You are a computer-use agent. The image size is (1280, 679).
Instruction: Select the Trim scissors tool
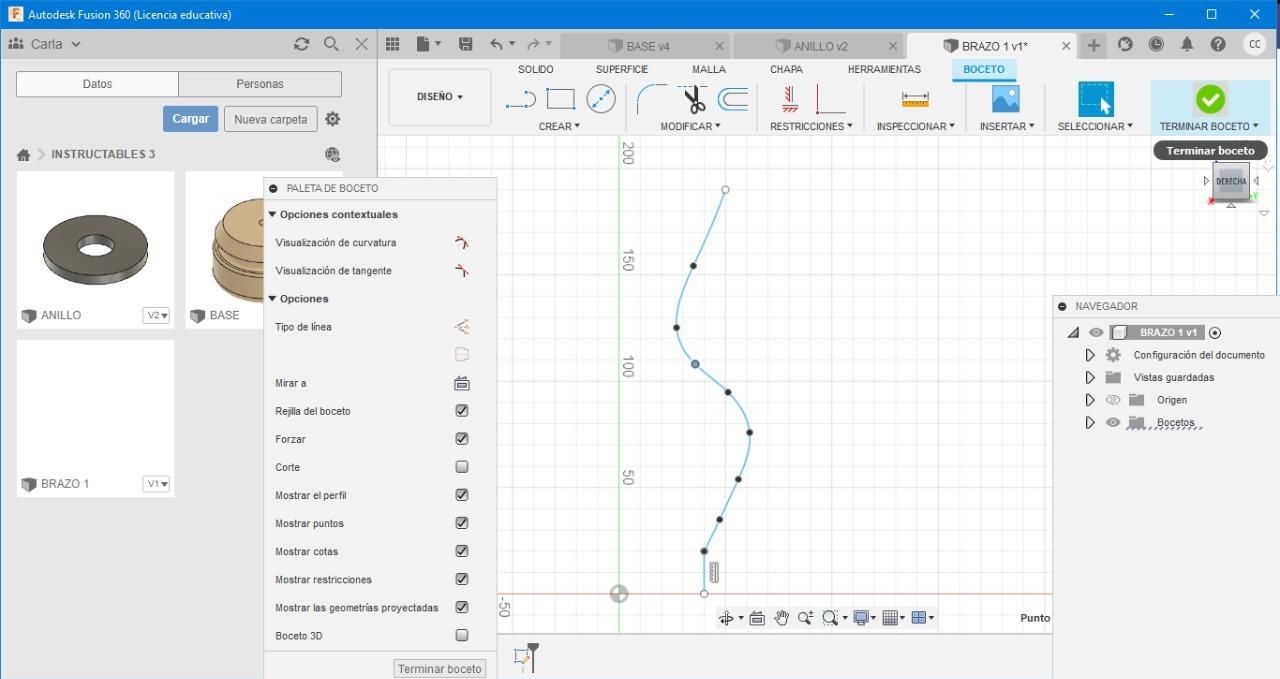693,99
